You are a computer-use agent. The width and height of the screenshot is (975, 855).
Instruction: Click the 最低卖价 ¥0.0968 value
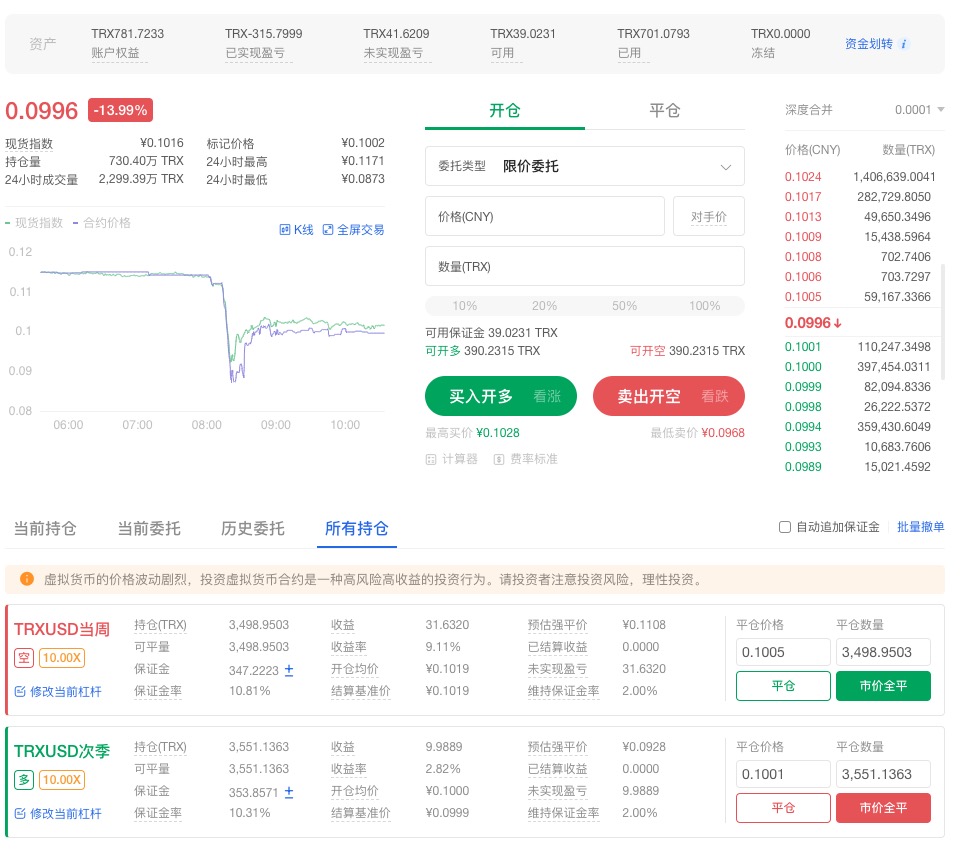(x=723, y=433)
